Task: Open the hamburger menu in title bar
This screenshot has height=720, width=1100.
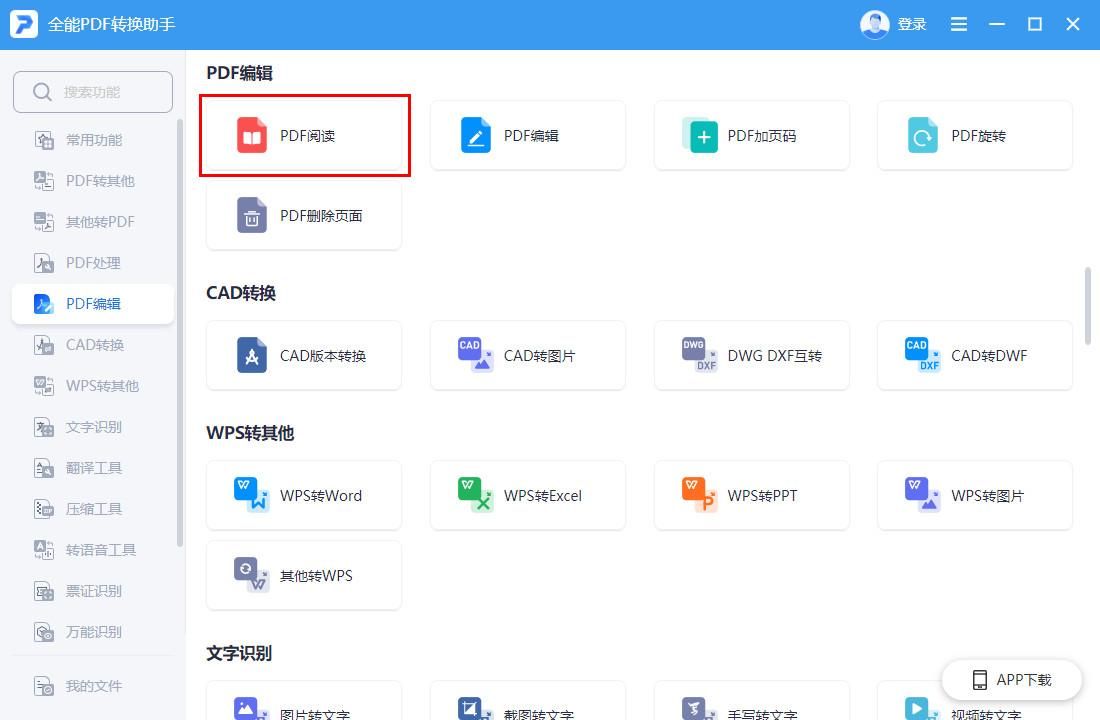Action: 958,25
